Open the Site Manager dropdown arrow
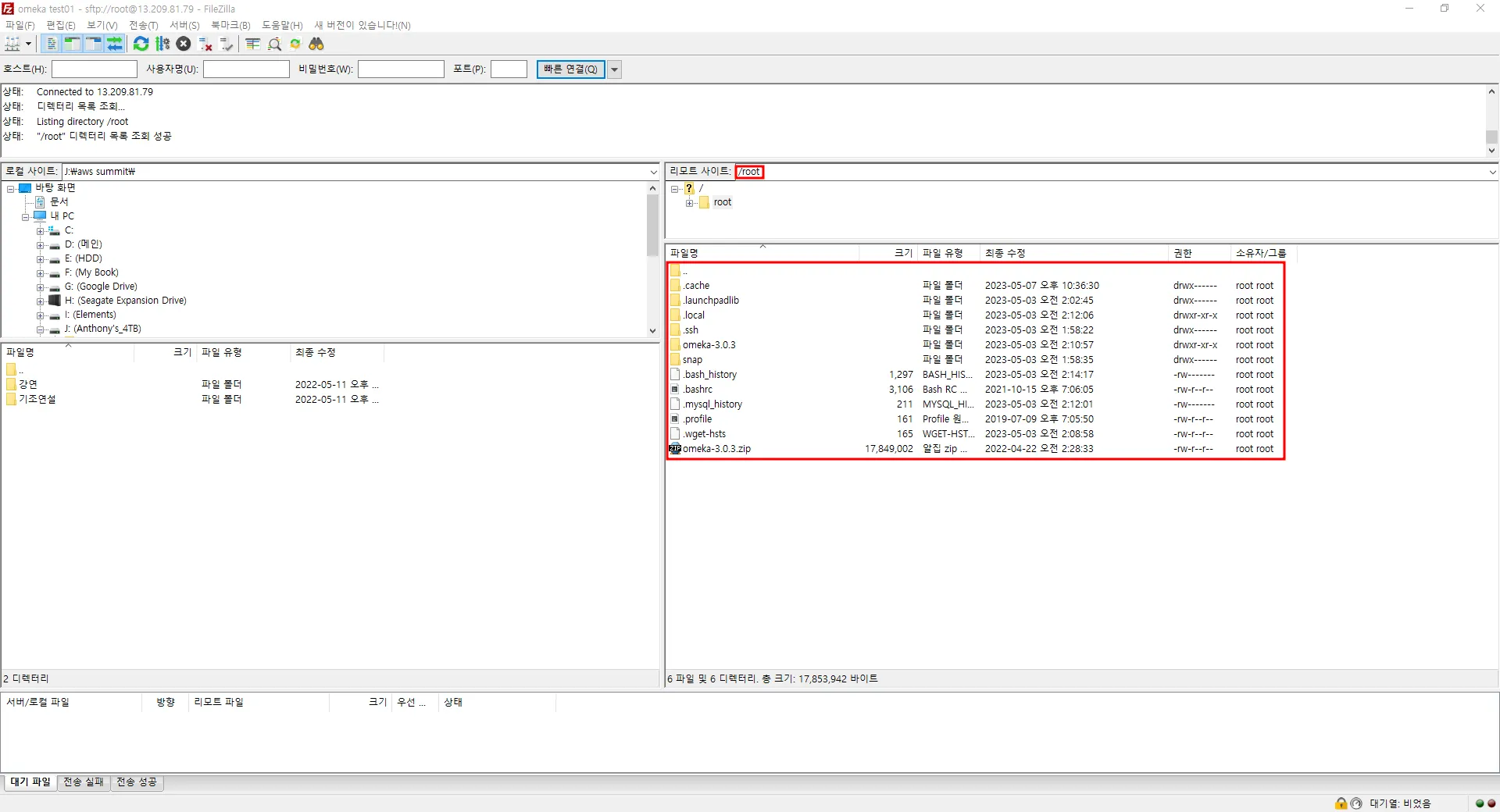The image size is (1500, 812). (28, 44)
